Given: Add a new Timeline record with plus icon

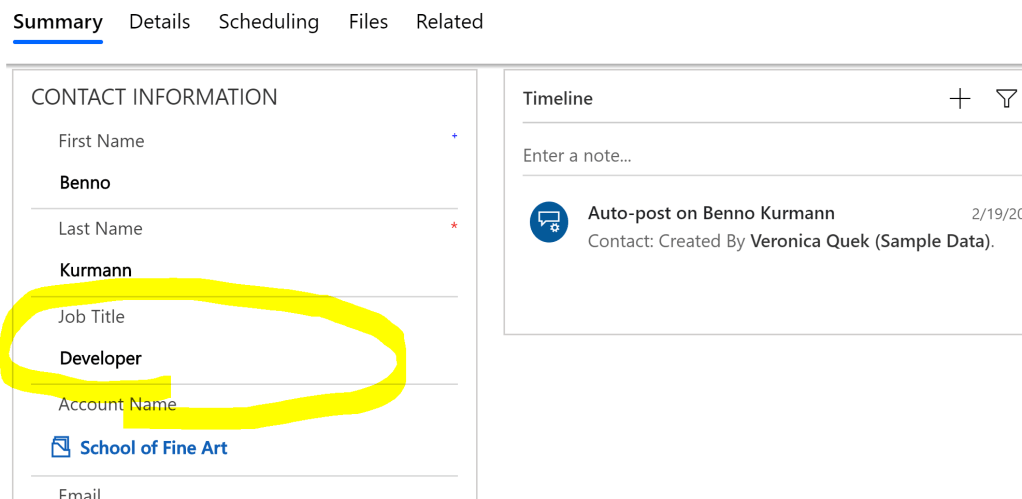Looking at the screenshot, I should pos(959,98).
